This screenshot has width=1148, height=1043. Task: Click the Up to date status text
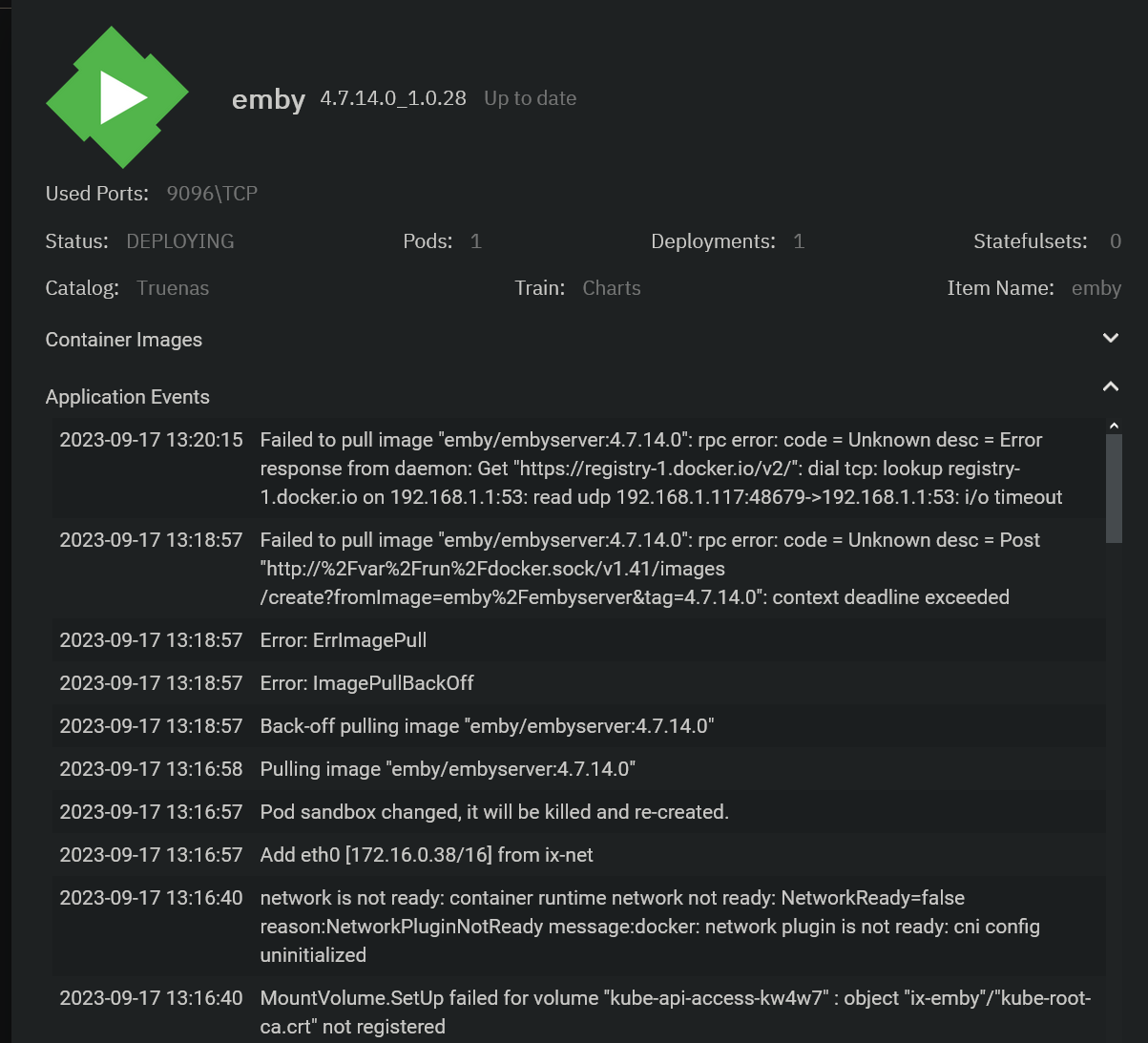(x=530, y=98)
